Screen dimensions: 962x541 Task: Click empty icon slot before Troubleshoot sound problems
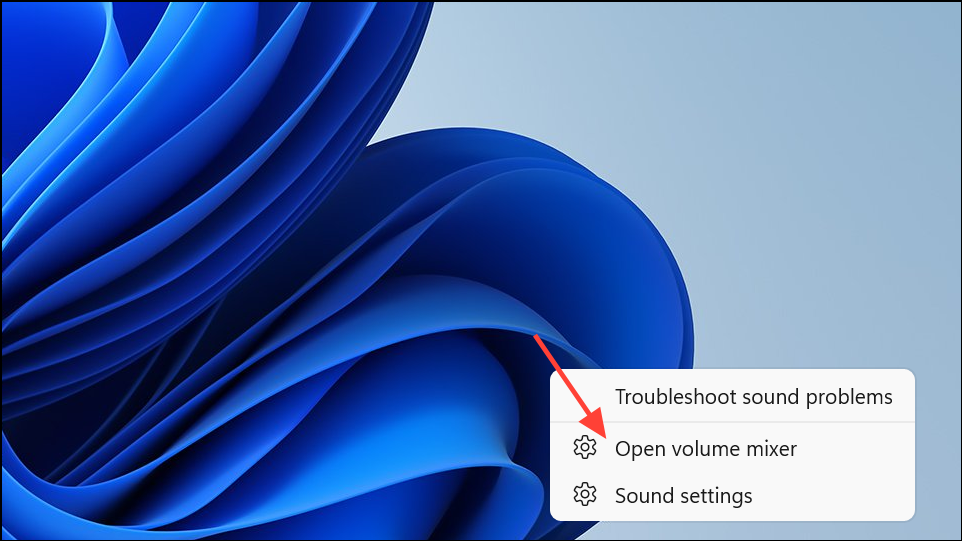(585, 397)
